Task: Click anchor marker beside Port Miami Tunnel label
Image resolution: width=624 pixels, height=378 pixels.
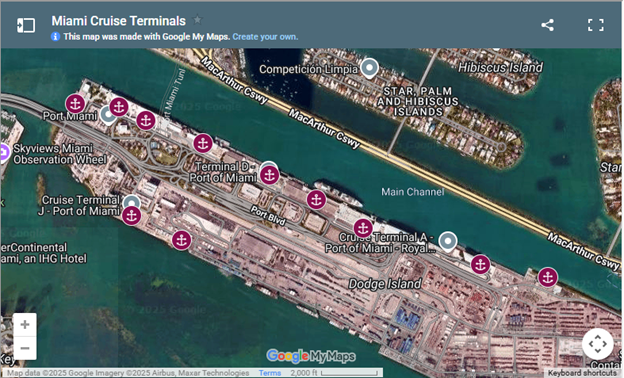Action: (146, 120)
